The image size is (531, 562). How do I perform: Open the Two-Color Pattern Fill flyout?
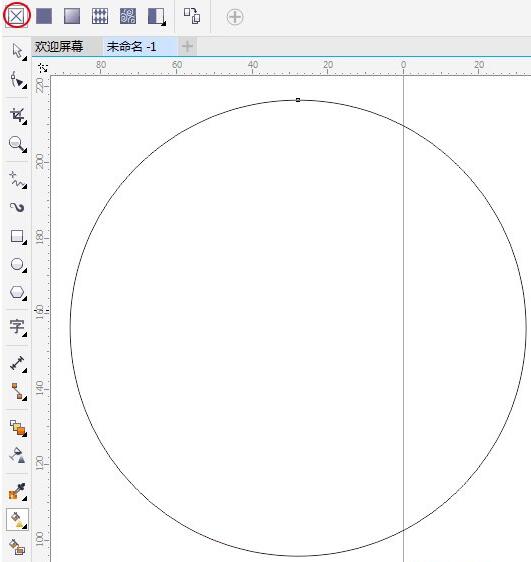pyautogui.click(x=157, y=16)
